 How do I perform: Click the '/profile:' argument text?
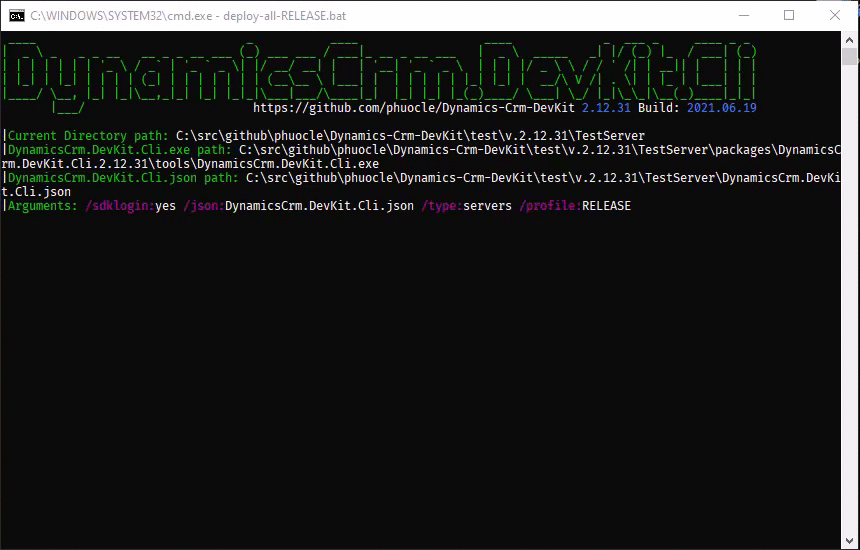[550, 206]
